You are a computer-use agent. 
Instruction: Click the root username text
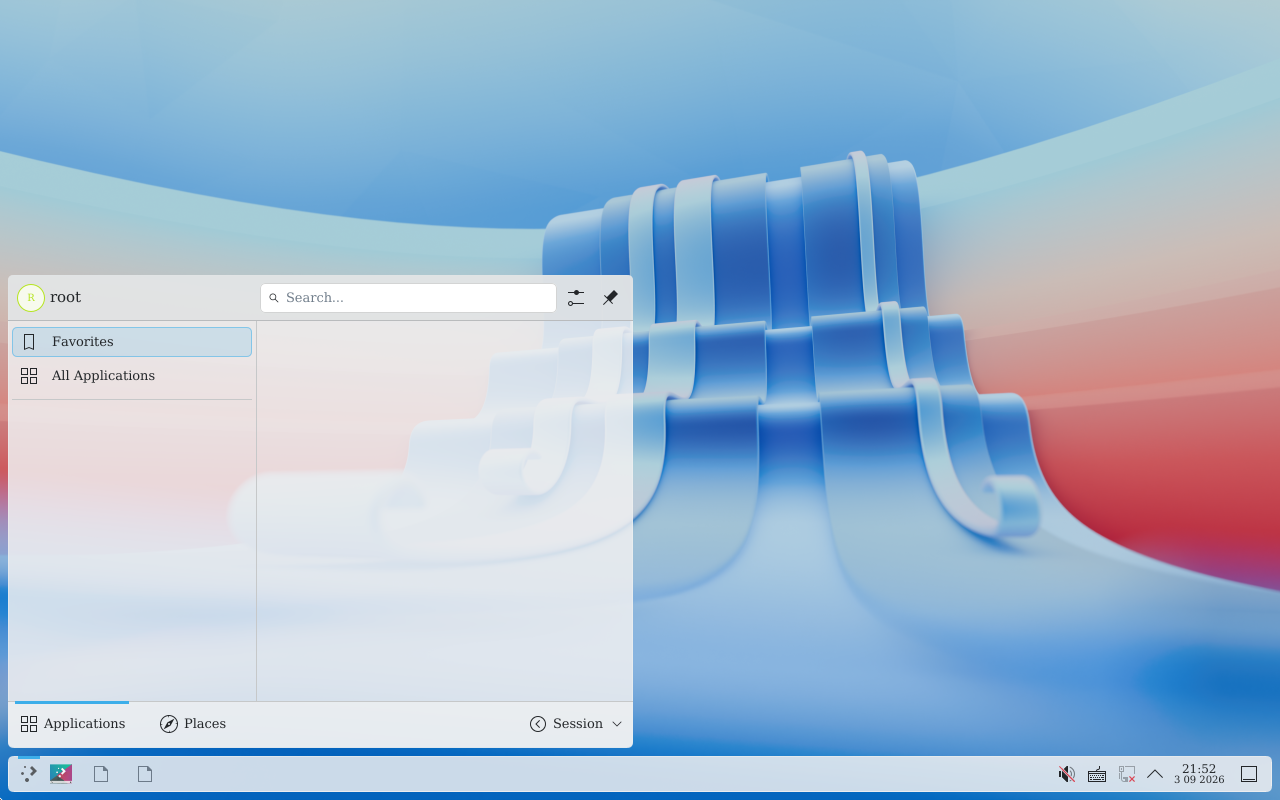(x=66, y=298)
